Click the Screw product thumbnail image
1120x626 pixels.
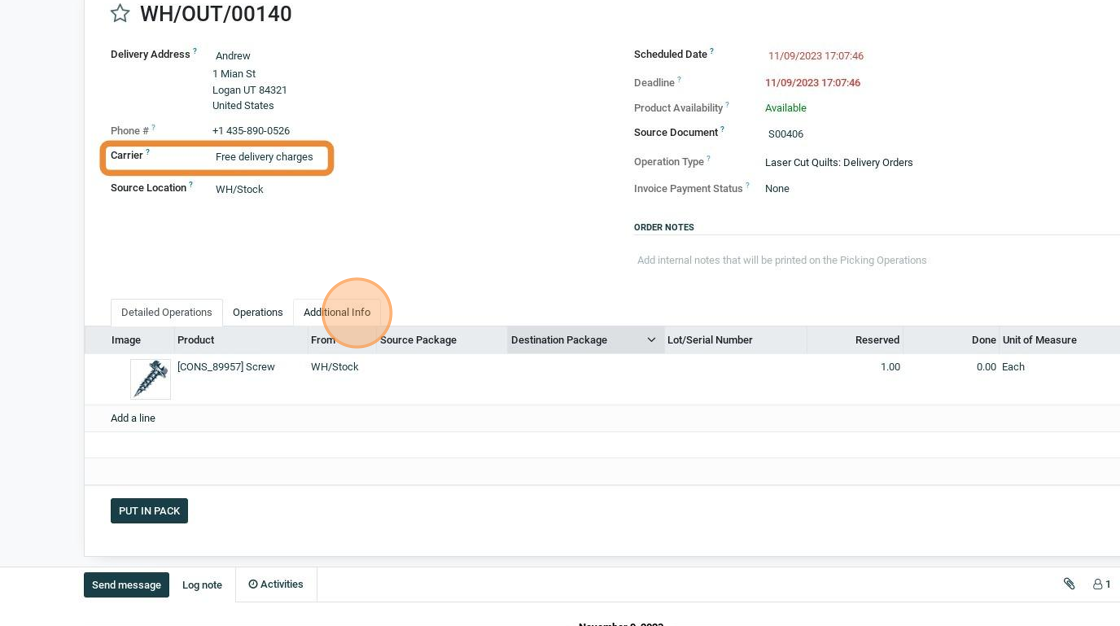pyautogui.click(x=151, y=379)
